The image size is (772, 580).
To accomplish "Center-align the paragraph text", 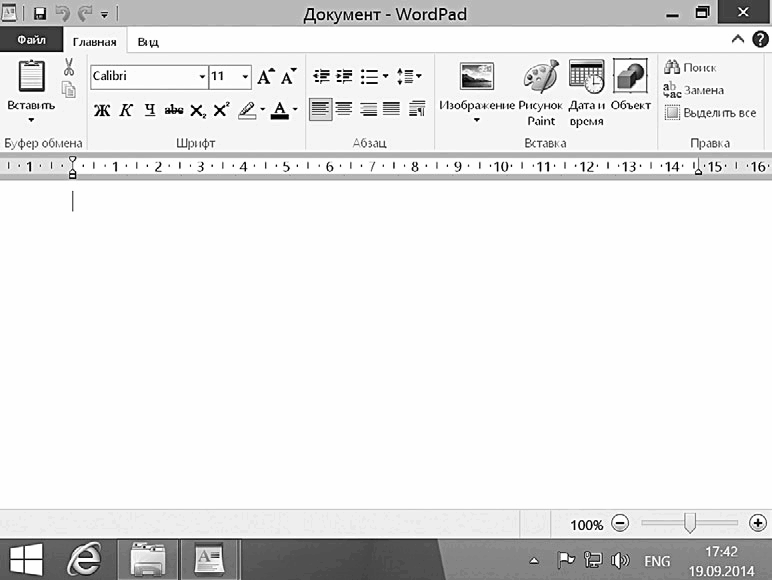I will 344,109.
